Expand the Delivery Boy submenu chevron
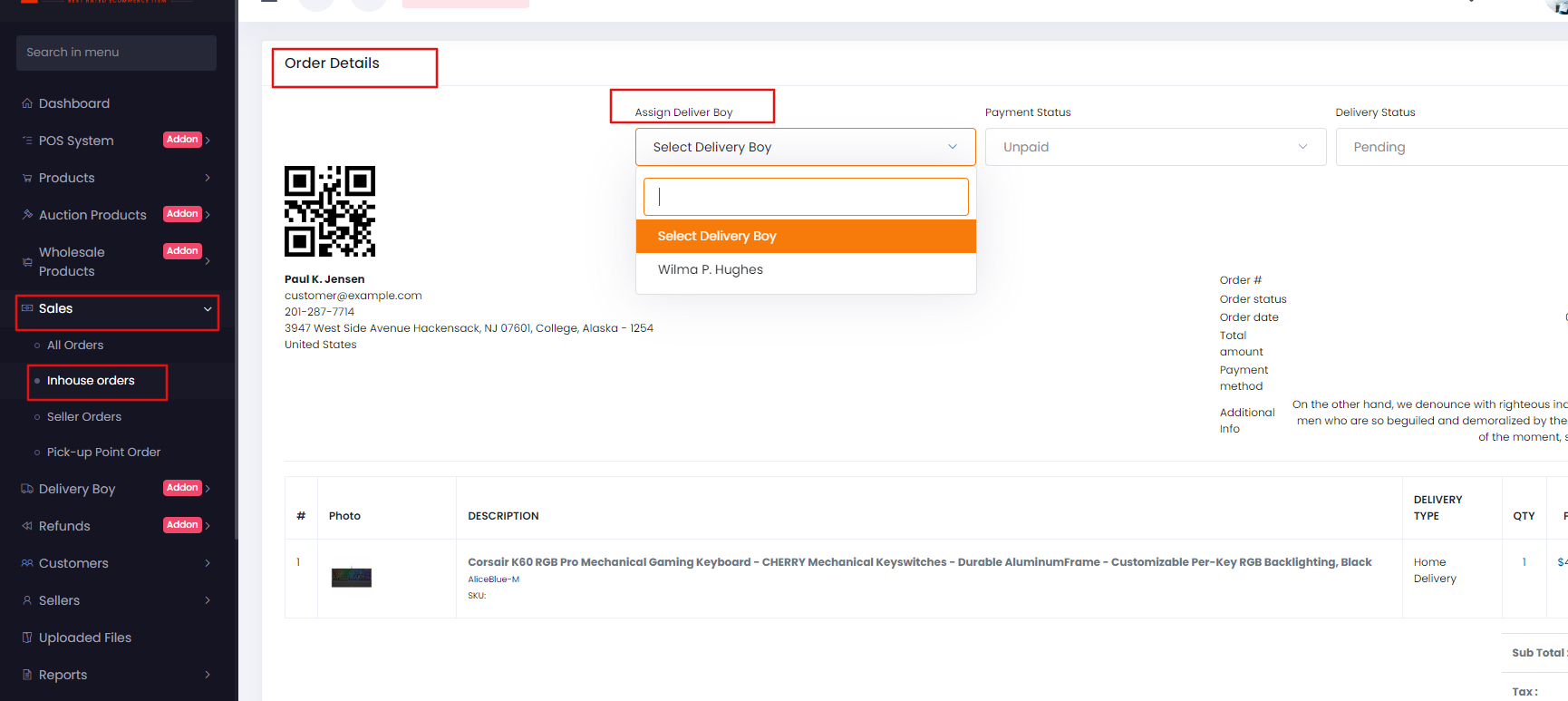Image resolution: width=1568 pixels, height=701 pixels. tap(208, 489)
